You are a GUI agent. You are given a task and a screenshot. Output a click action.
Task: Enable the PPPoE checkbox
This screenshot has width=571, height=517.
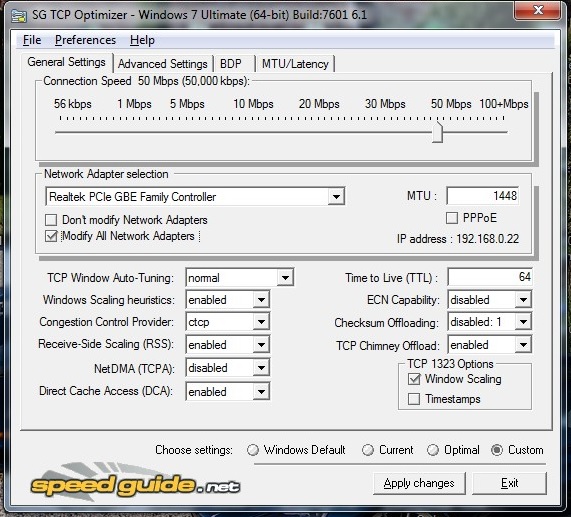click(x=452, y=218)
